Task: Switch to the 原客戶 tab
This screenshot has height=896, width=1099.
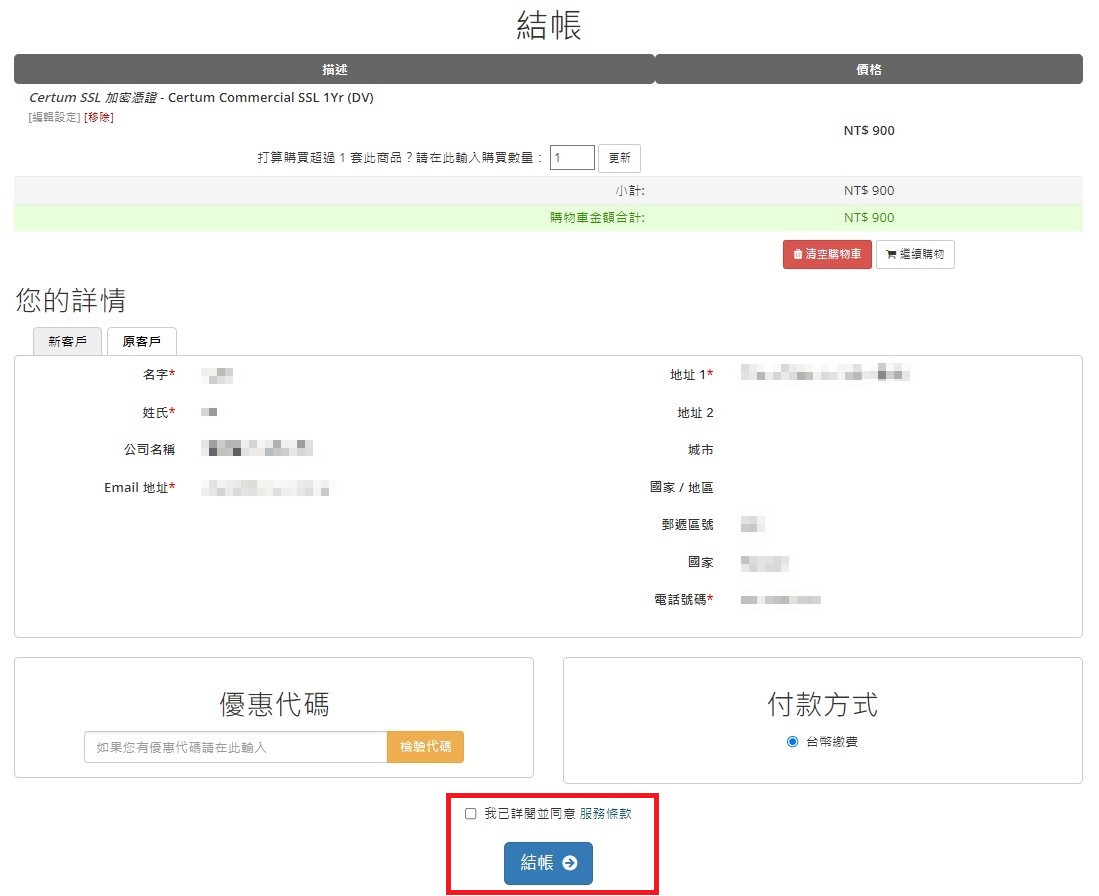Action: 142,341
